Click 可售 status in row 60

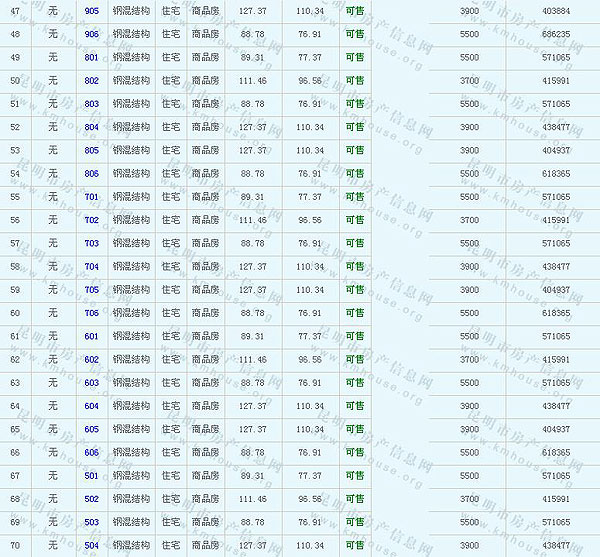pyautogui.click(x=354, y=313)
